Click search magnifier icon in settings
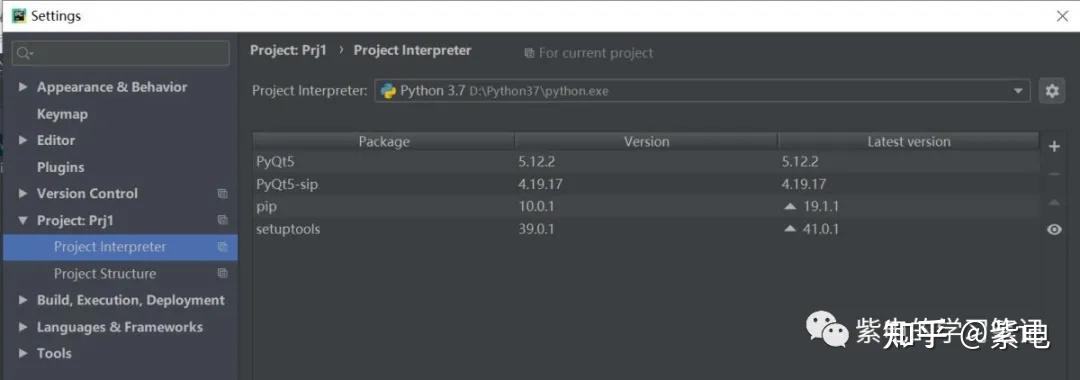This screenshot has height=380, width=1080. (23, 53)
